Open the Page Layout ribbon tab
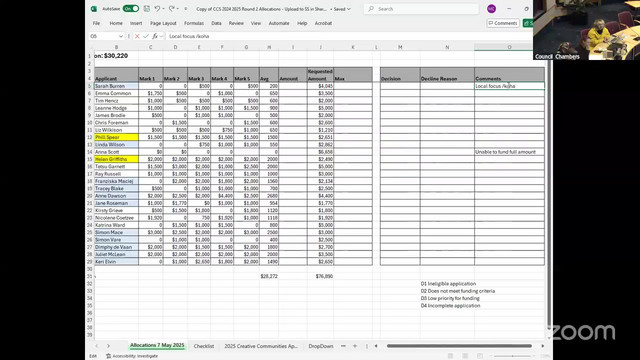 coord(163,23)
